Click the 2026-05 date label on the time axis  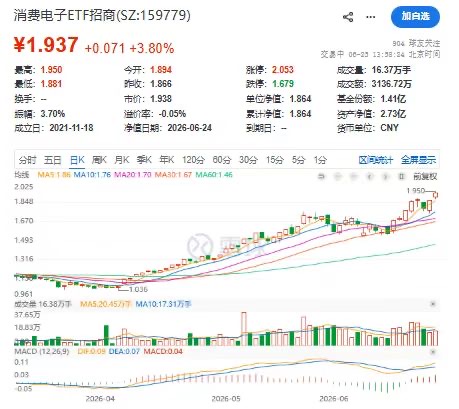point(226,399)
